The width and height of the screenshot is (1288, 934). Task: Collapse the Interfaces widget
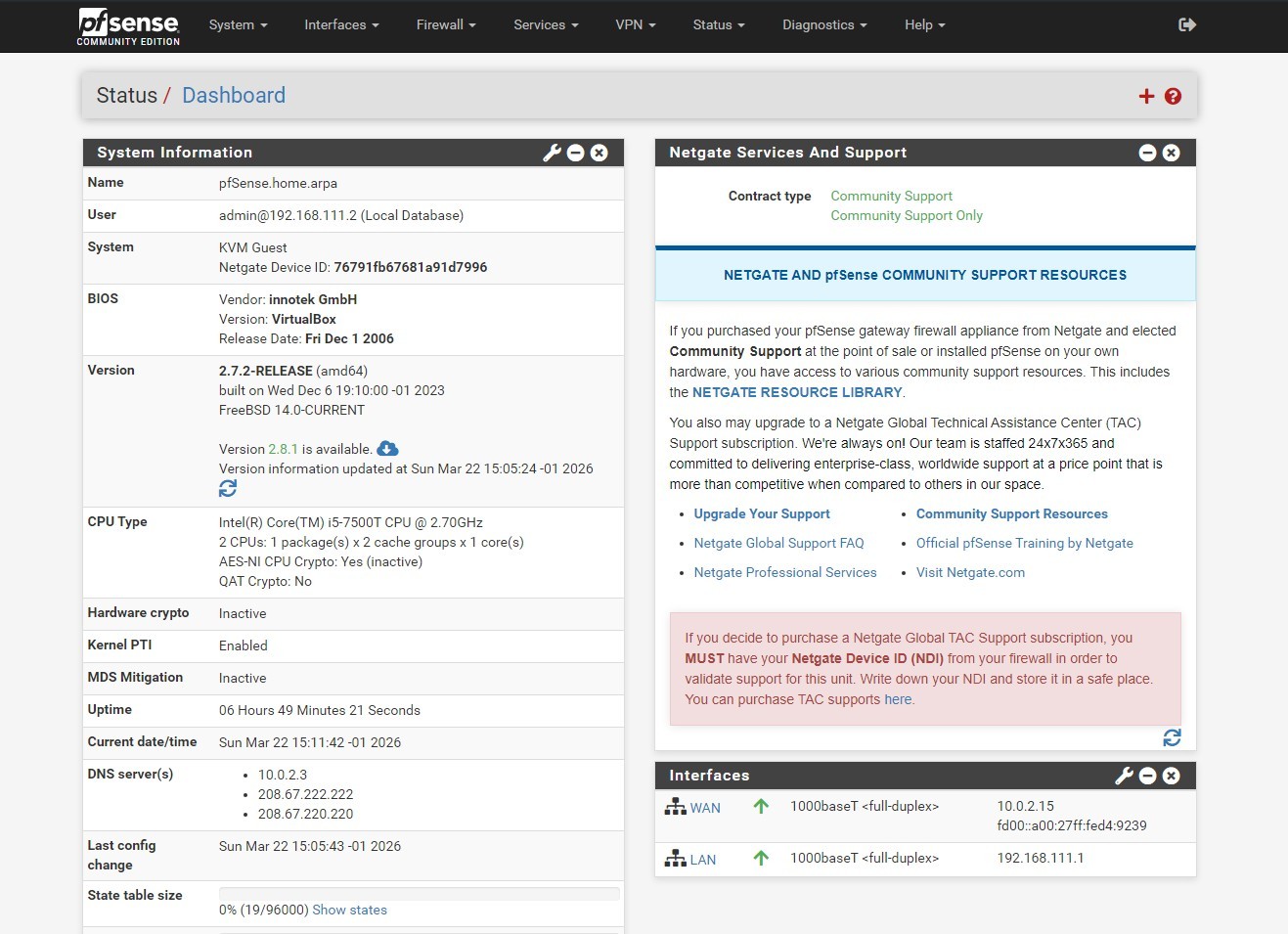(1146, 776)
